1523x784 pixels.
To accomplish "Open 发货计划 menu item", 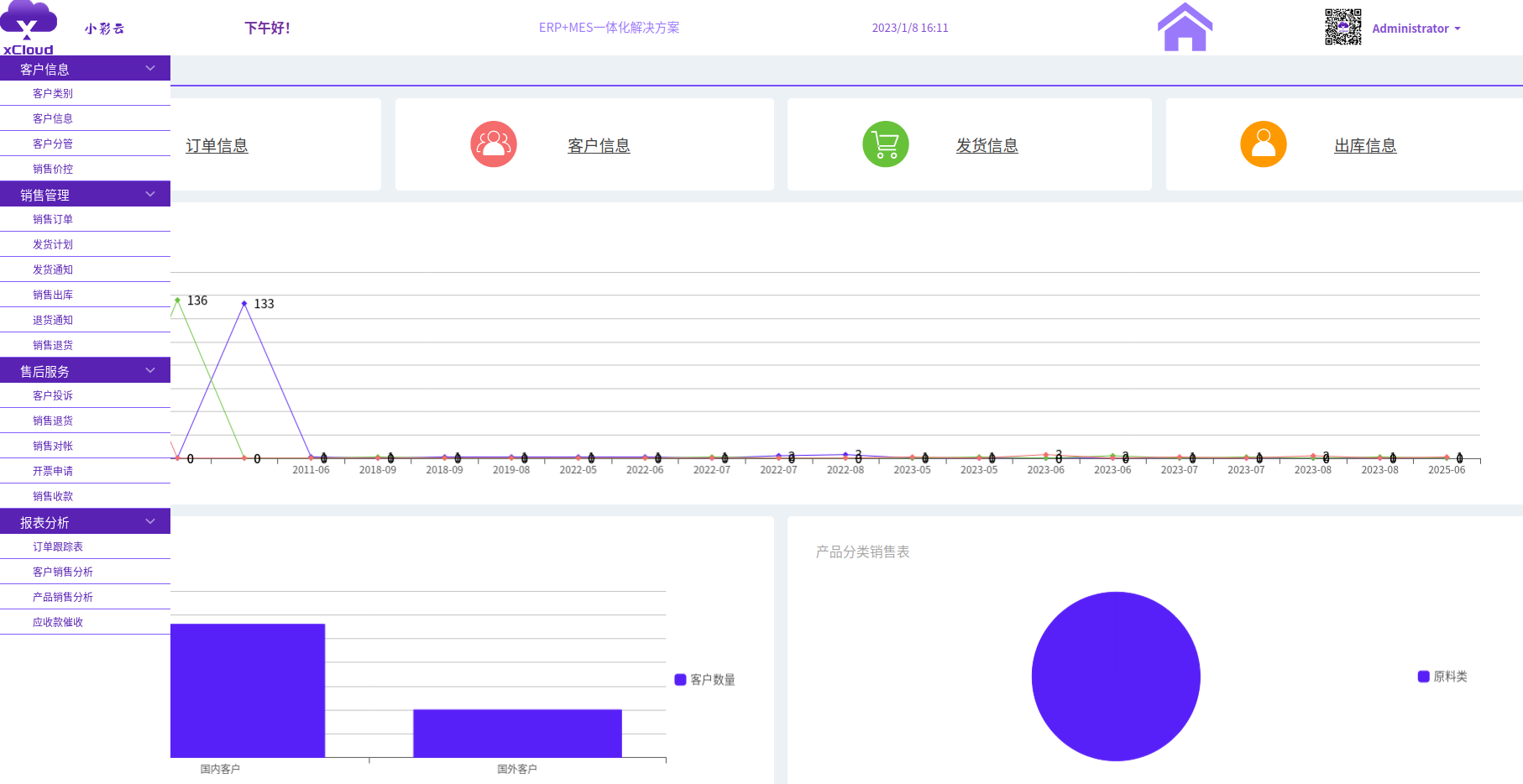I will click(x=85, y=244).
